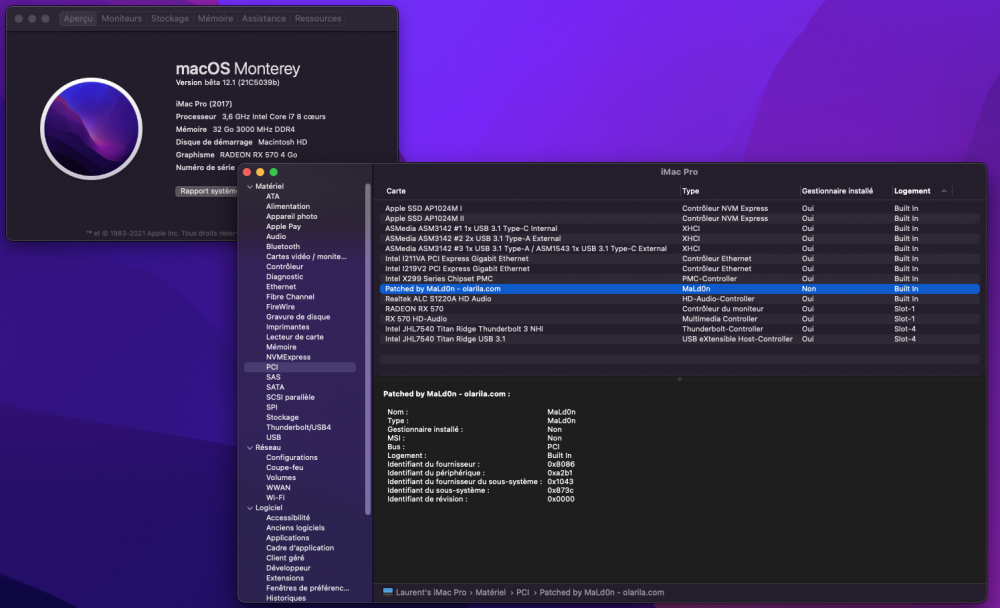Select Intel X299 Series Chipset PMC row
The image size is (1000, 608).
pos(679,279)
